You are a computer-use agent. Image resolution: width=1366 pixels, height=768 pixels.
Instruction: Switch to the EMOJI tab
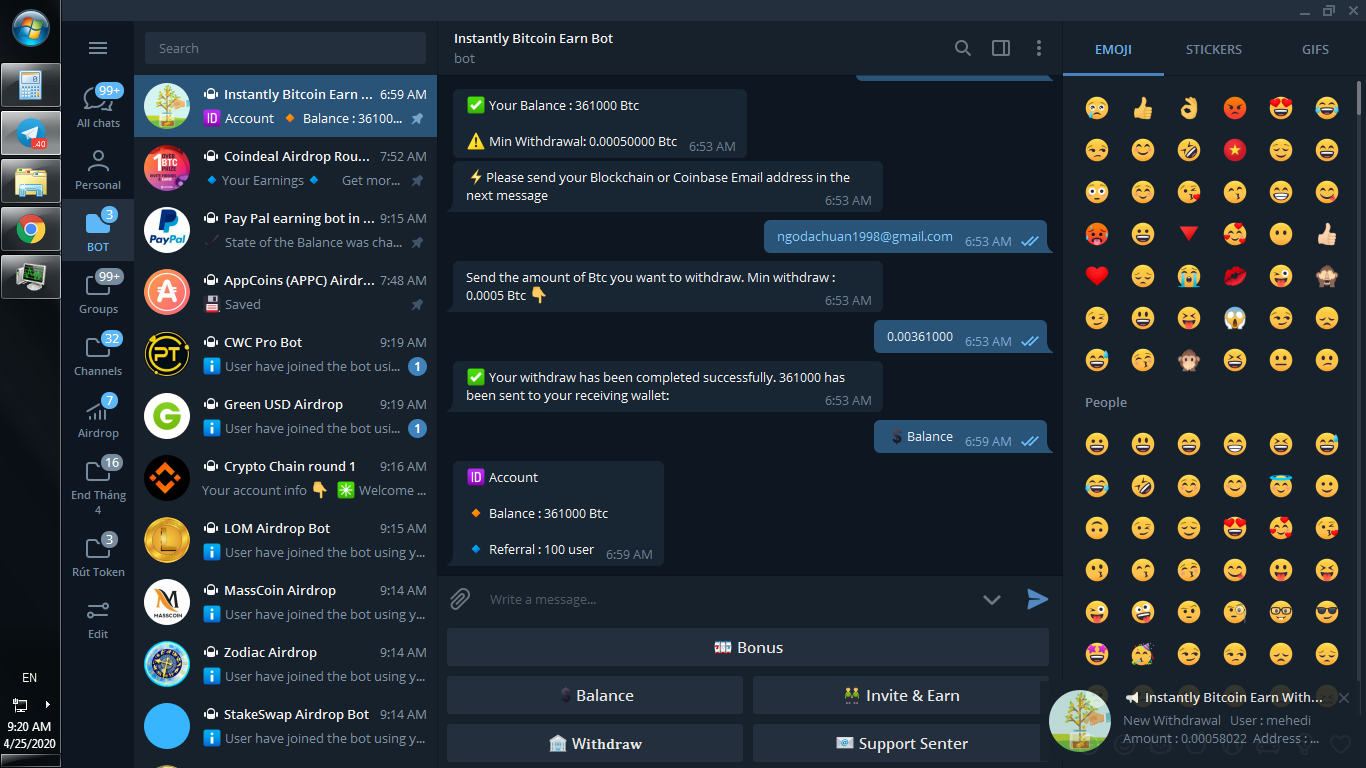tap(1113, 50)
